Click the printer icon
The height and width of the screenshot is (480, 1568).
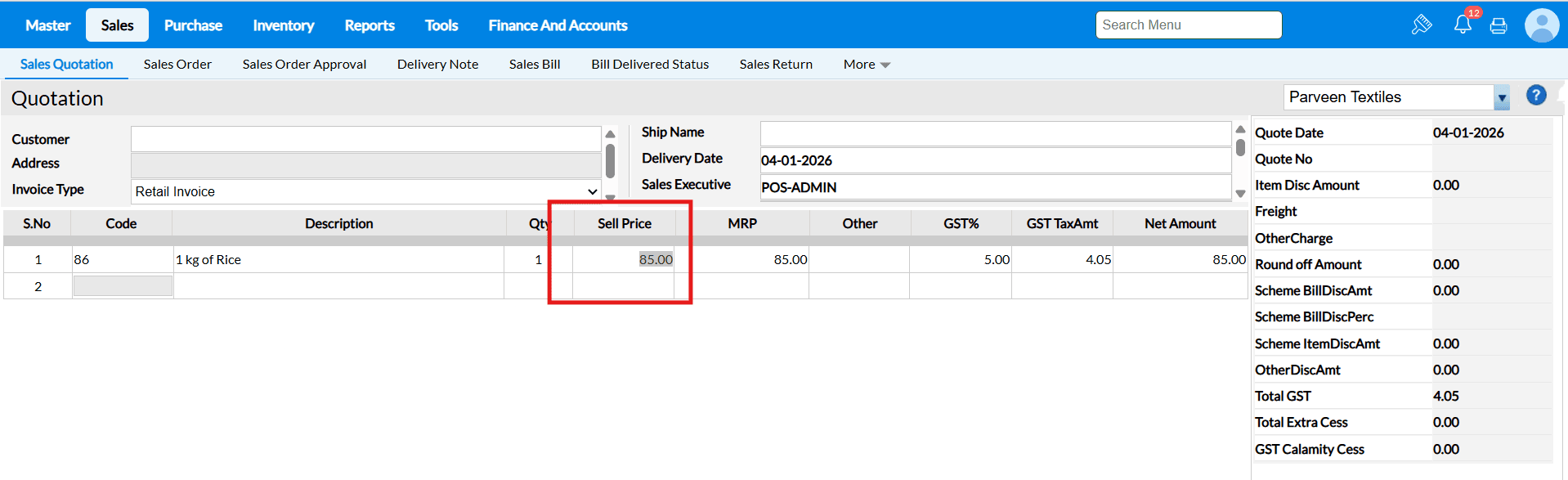tap(1499, 26)
